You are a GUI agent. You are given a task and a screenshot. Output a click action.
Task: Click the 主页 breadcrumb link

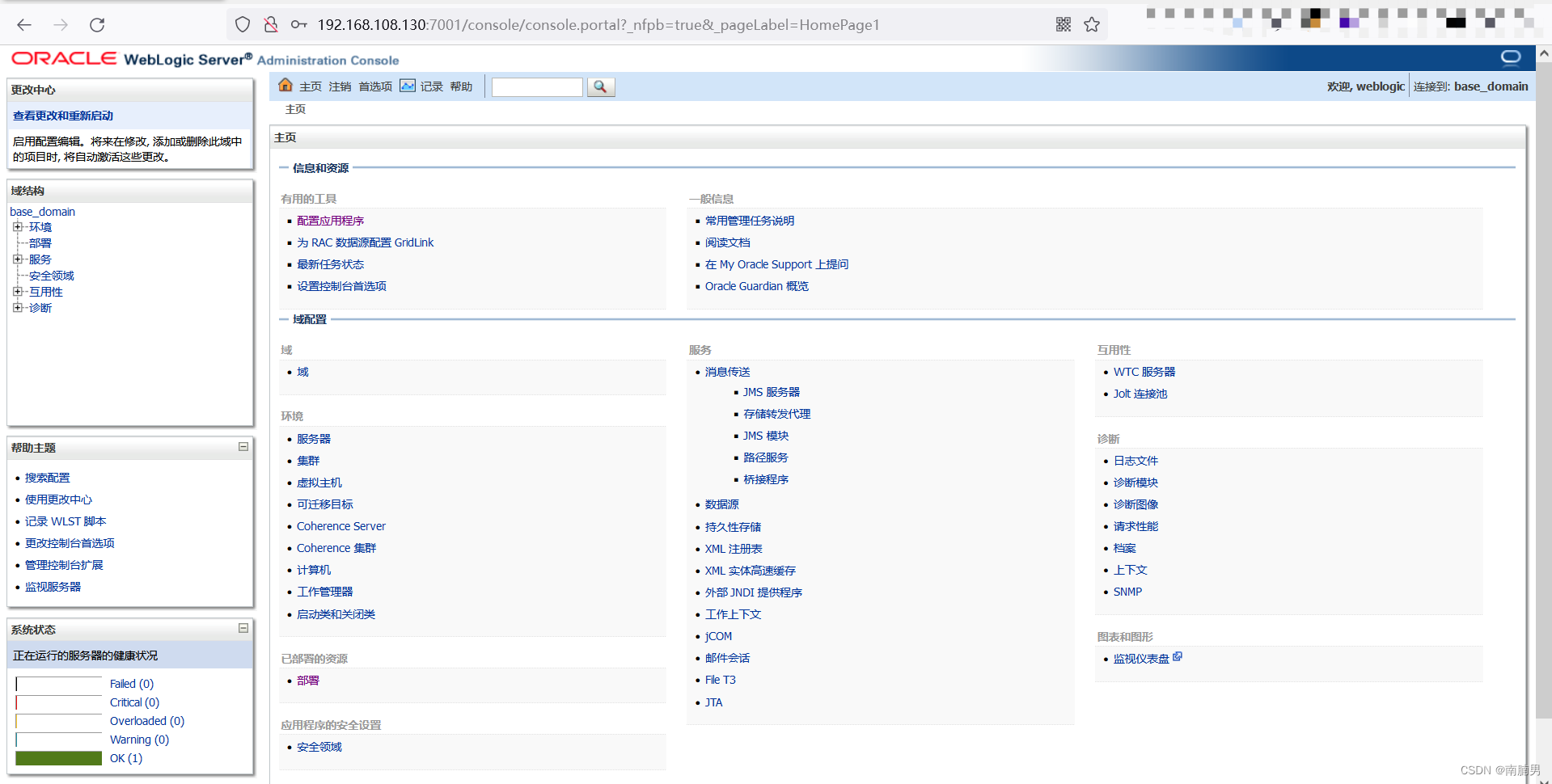[295, 109]
